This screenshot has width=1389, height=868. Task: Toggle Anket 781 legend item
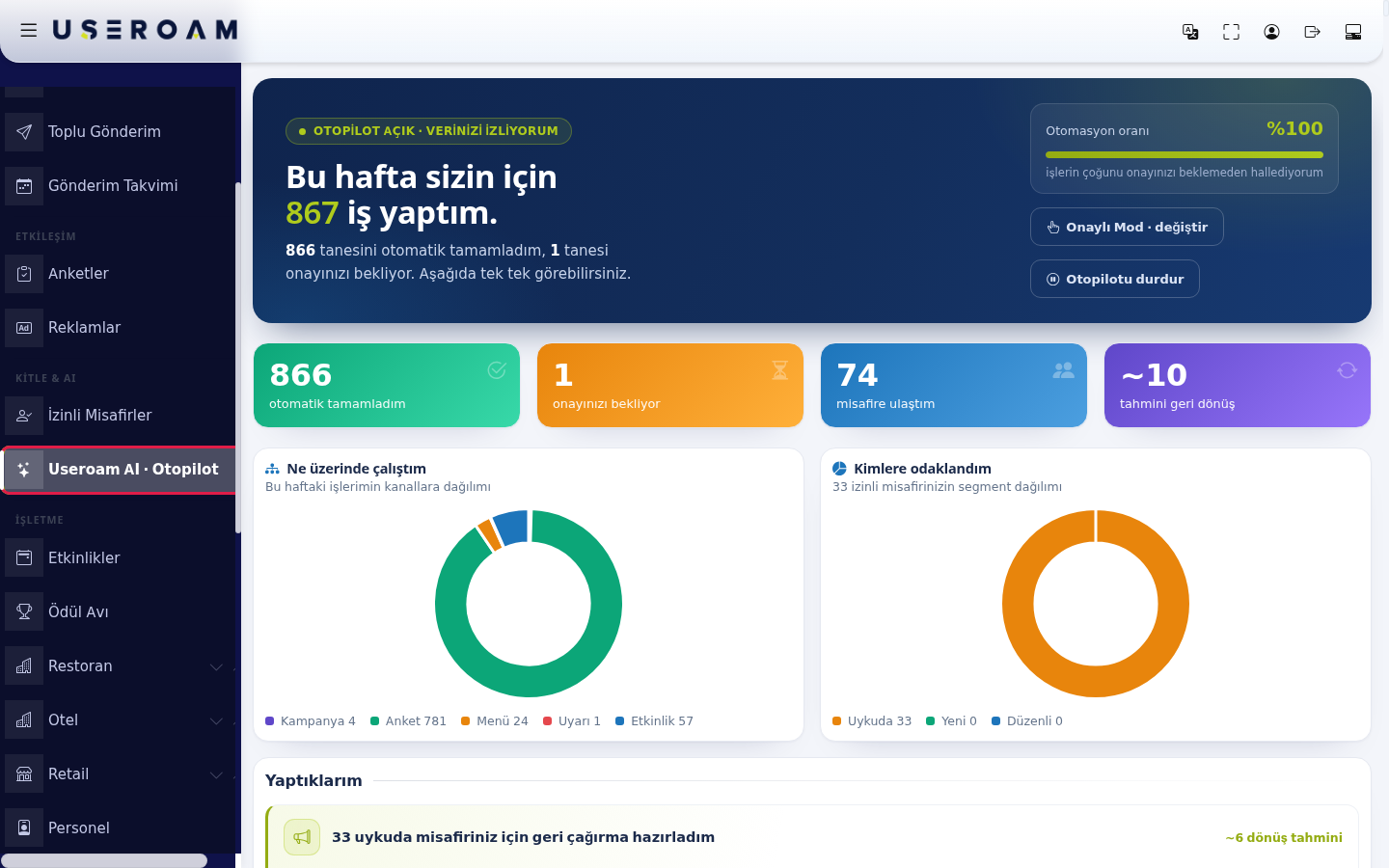coord(408,721)
